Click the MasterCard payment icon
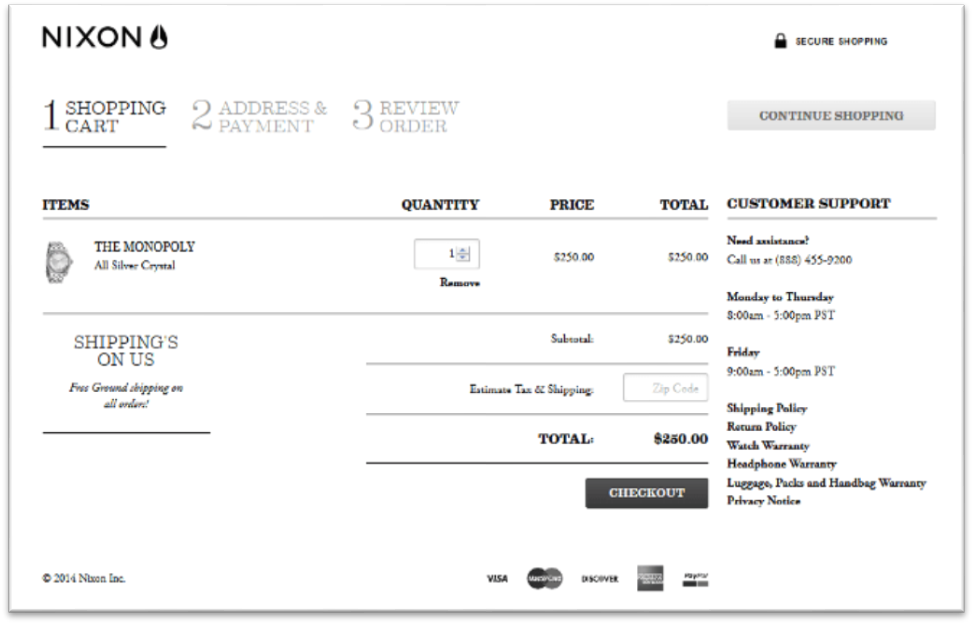 pos(544,579)
